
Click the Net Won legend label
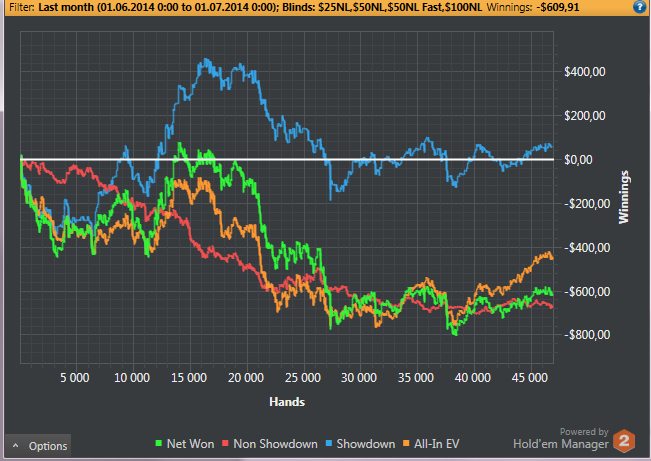(191, 444)
